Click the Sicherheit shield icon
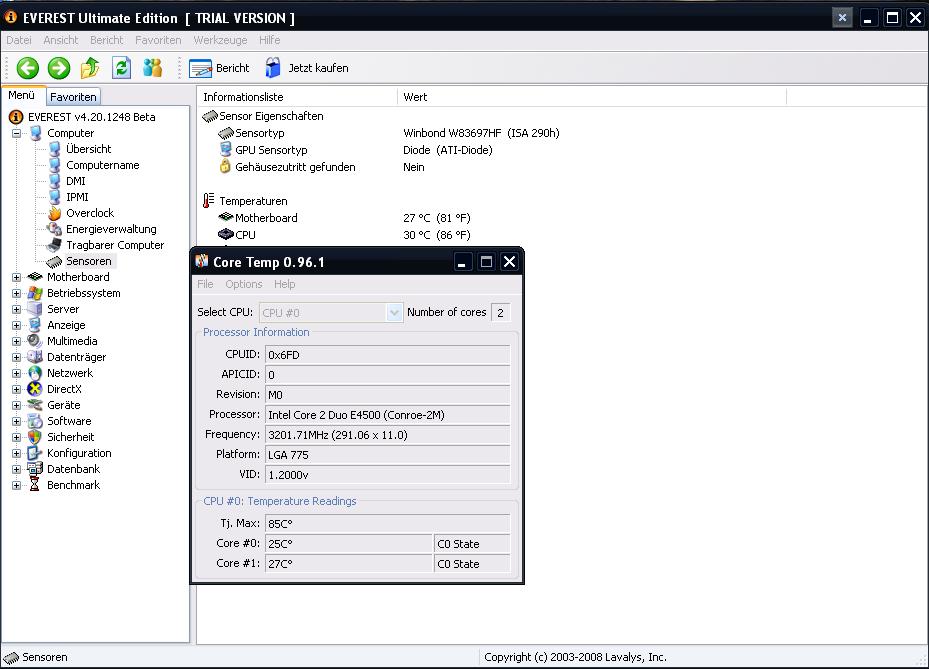This screenshot has height=669, width=929. (35, 437)
